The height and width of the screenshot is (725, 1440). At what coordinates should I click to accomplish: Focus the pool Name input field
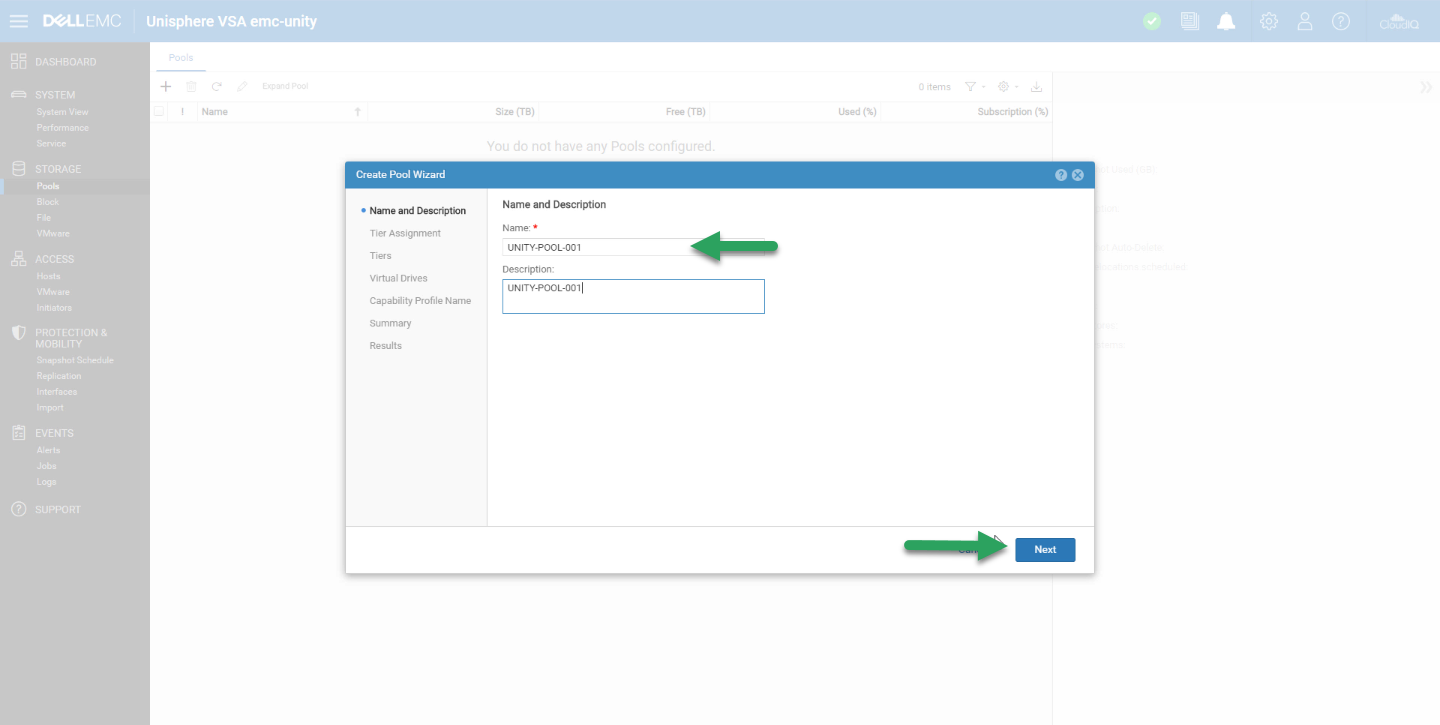633,247
